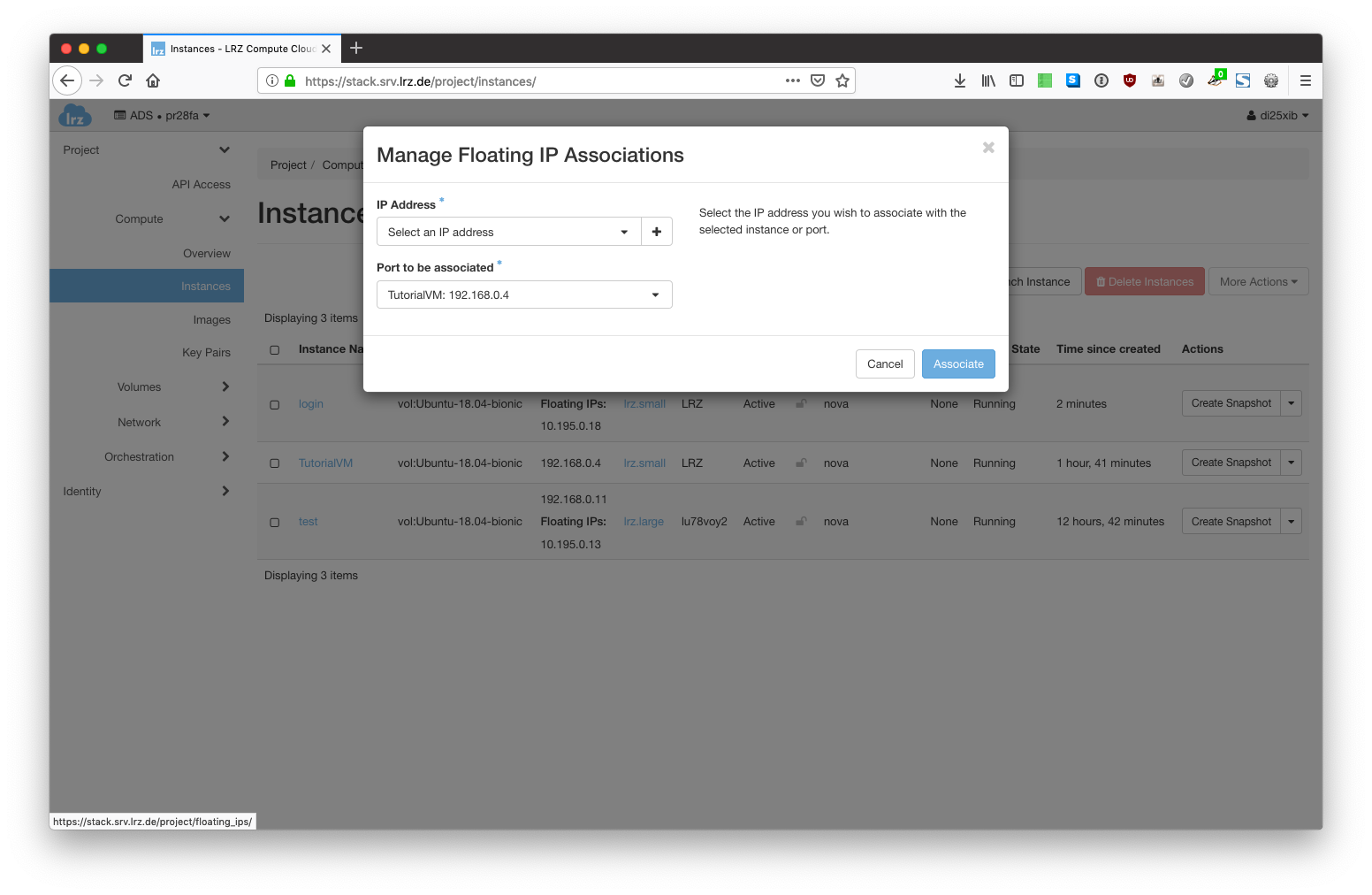
Task: Click the Cancel button
Action: click(884, 364)
